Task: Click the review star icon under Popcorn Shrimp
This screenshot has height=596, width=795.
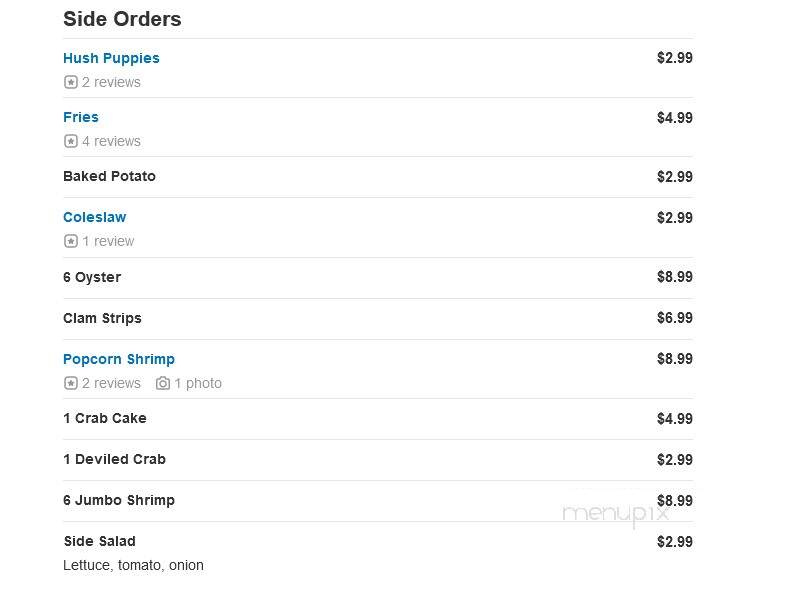Action: pyautogui.click(x=70, y=383)
